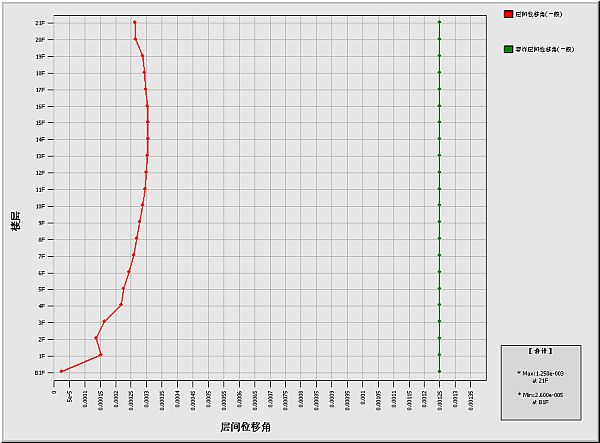Image resolution: width=600 pixels, height=443 pixels.
Task: Click the green legend color swatch
Action: [x=509, y=48]
